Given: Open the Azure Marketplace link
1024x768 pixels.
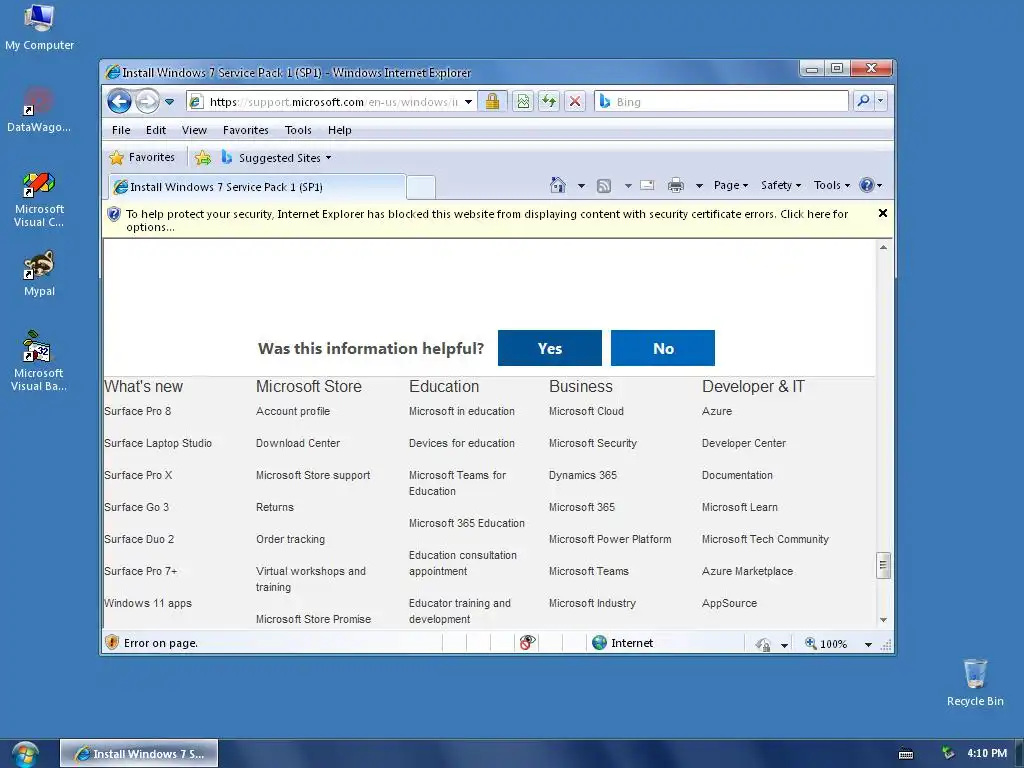Looking at the screenshot, I should pos(747,571).
